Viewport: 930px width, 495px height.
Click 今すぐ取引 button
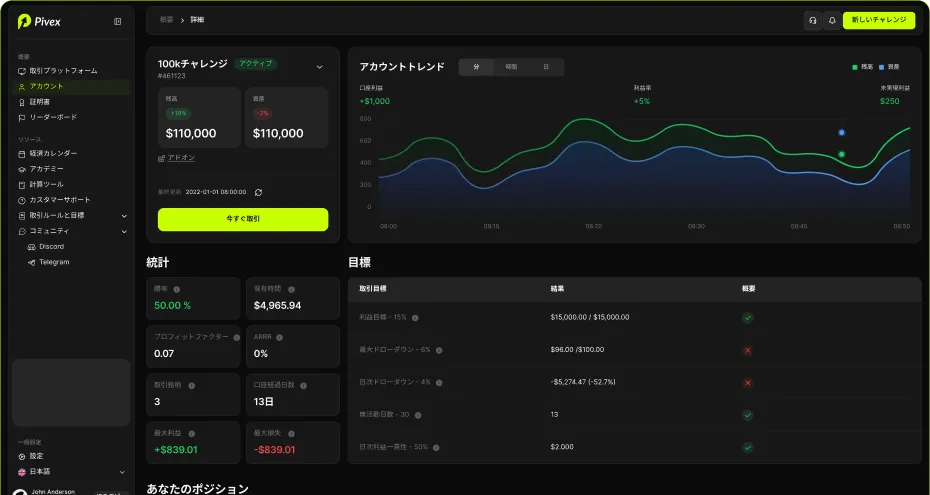[243, 219]
